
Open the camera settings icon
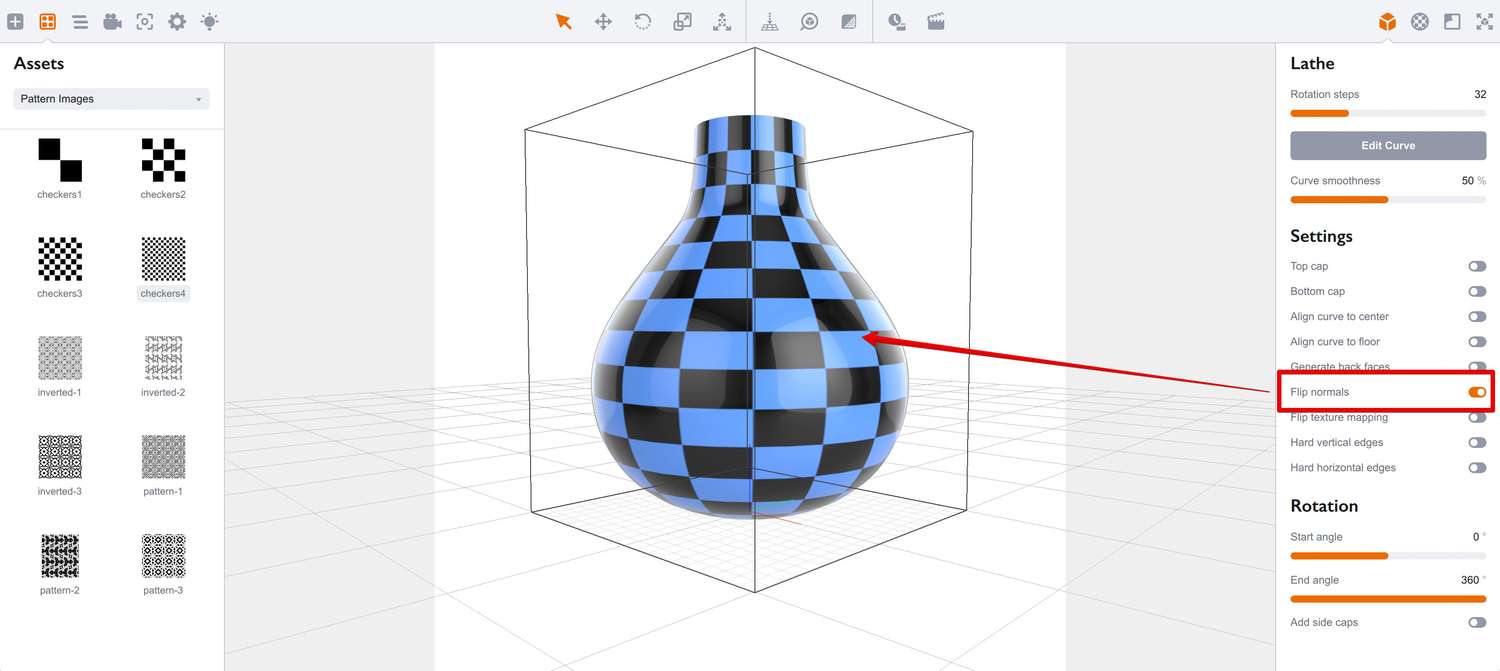click(112, 21)
